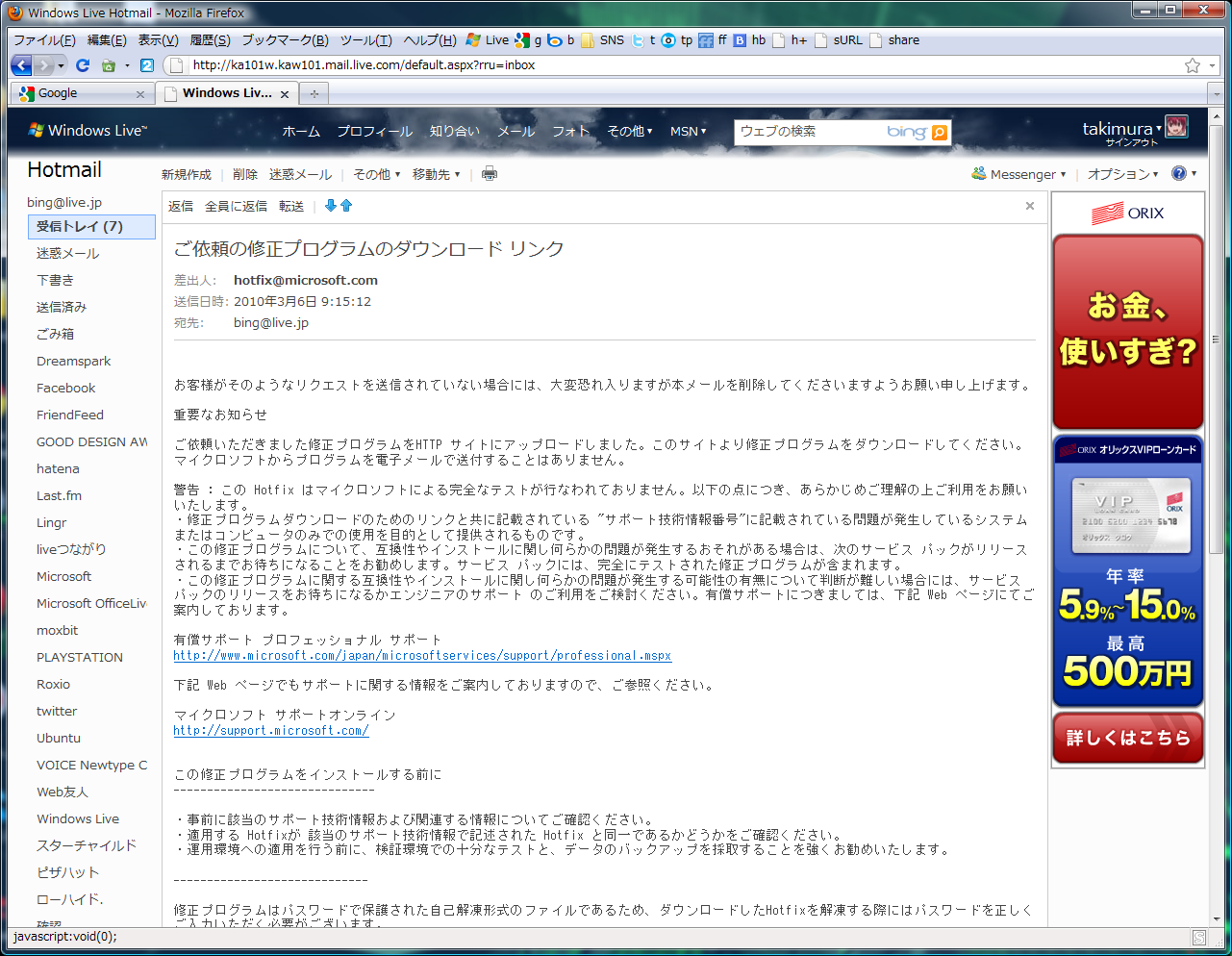Viewport: 1232px width, 956px height.
Task: Click 返信 to reply
Action: tap(181, 206)
